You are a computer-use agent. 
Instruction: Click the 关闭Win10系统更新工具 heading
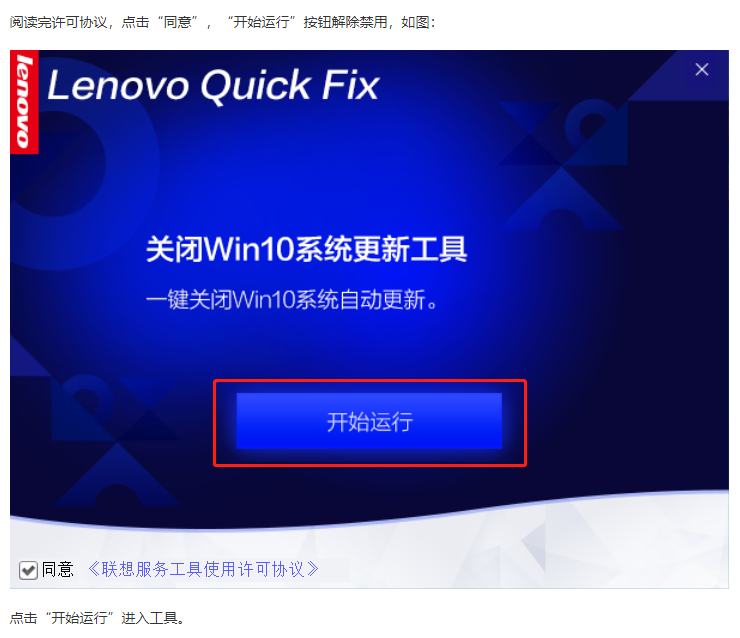click(307, 249)
